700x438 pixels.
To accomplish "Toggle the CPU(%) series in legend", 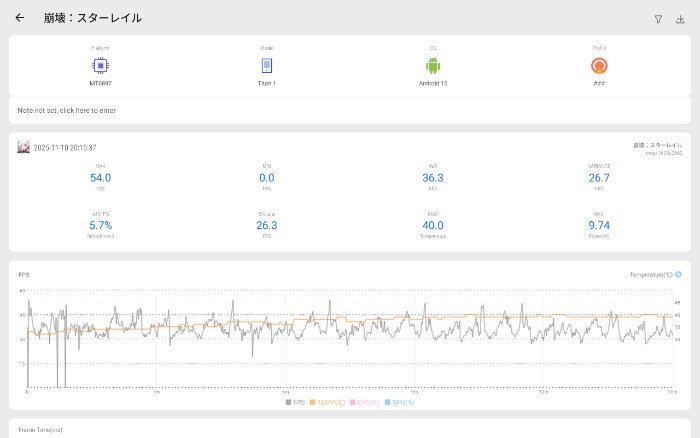I will click(x=366, y=402).
